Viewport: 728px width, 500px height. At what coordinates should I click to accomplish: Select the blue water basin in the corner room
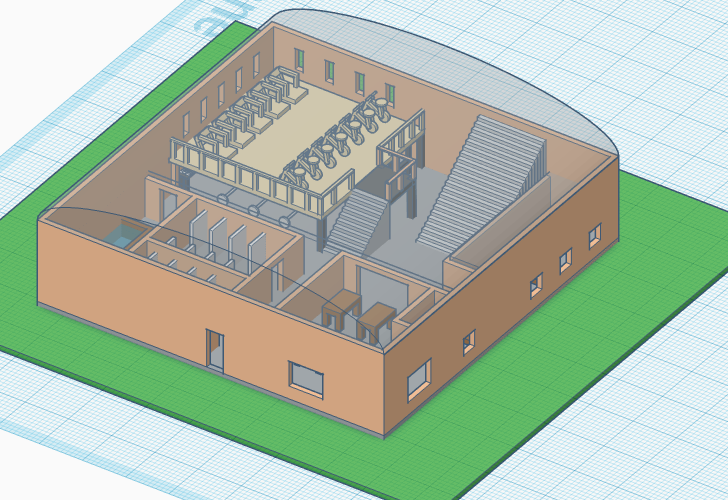coord(122,236)
